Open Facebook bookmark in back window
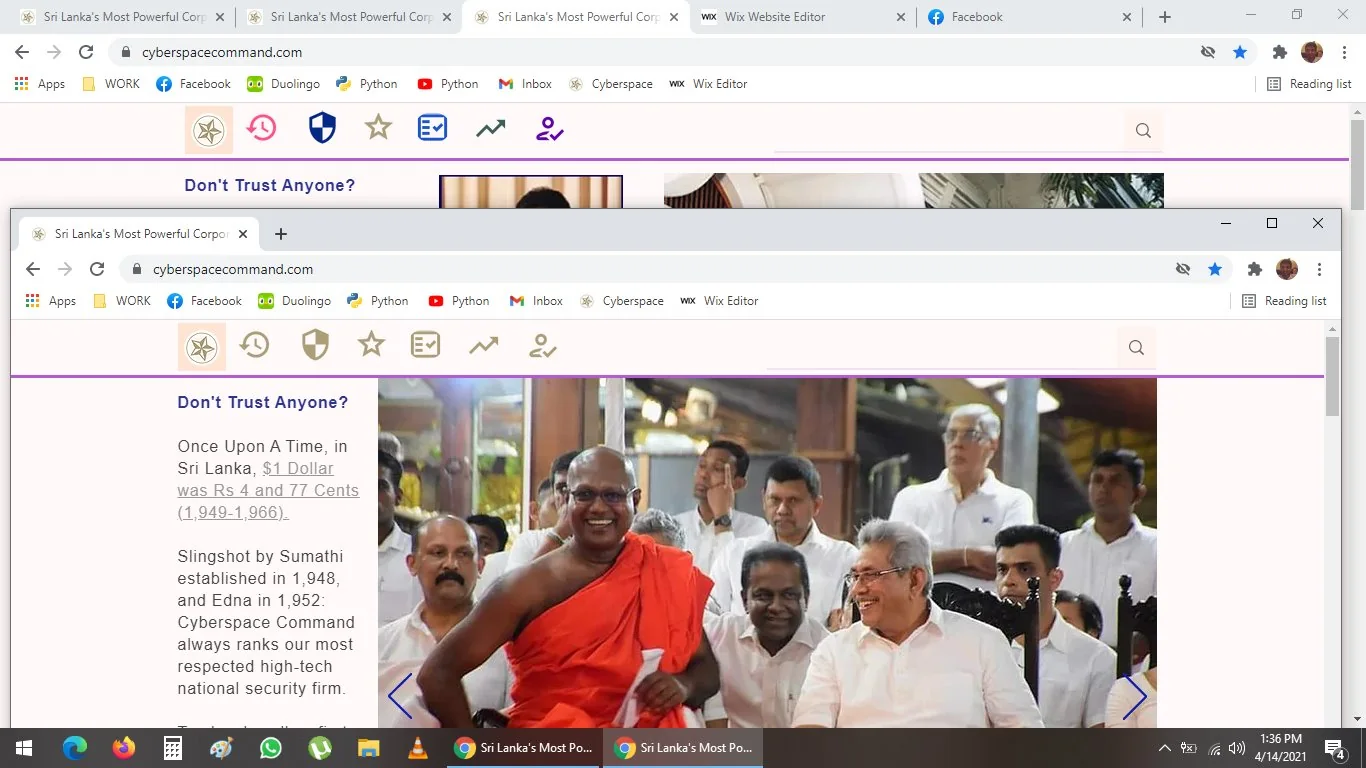This screenshot has width=1366, height=768. click(x=193, y=84)
